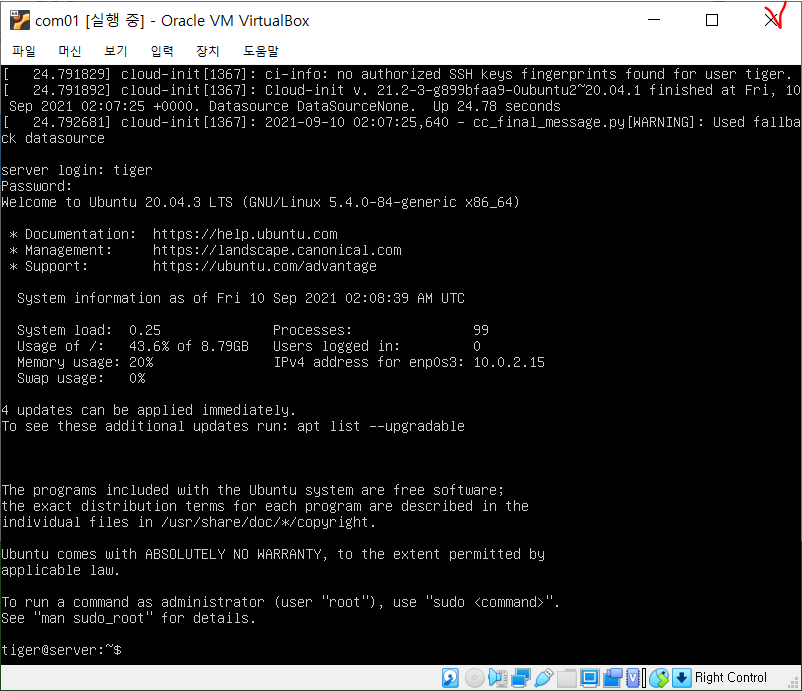Click the 'Swap usage: 0%' entry
The image size is (802, 691).
tap(81, 378)
